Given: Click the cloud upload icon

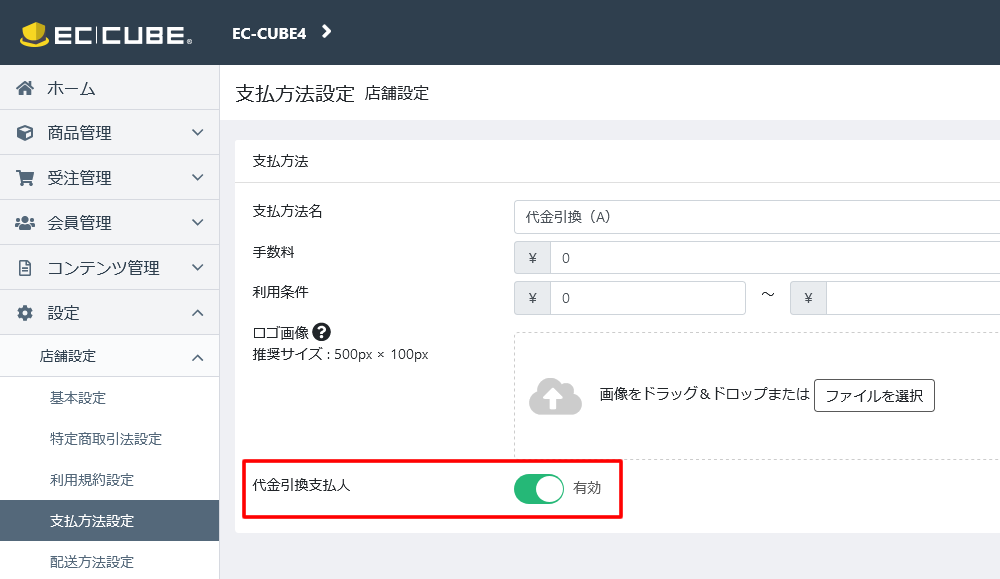Looking at the screenshot, I should (555, 396).
